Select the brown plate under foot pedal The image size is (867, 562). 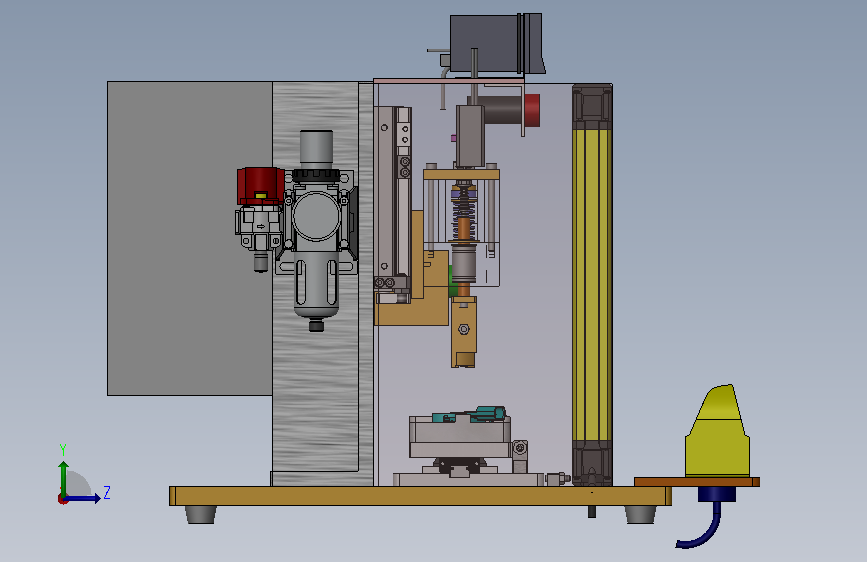point(697,482)
